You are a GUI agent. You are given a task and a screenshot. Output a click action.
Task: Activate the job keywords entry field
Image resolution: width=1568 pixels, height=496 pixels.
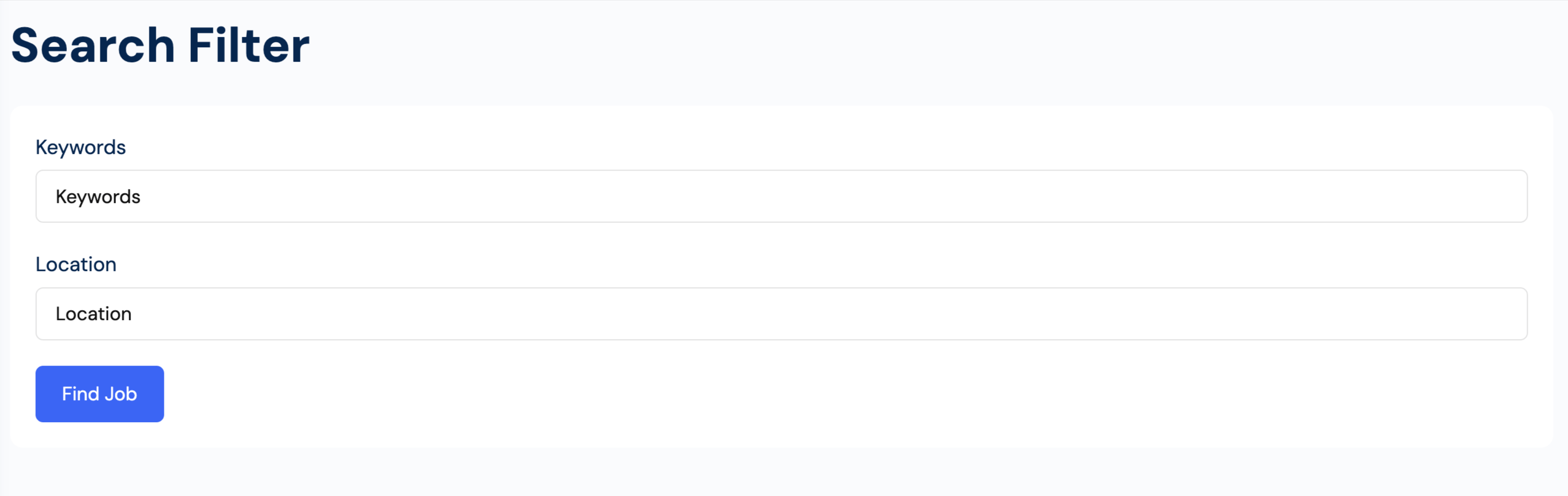pyautogui.click(x=781, y=196)
